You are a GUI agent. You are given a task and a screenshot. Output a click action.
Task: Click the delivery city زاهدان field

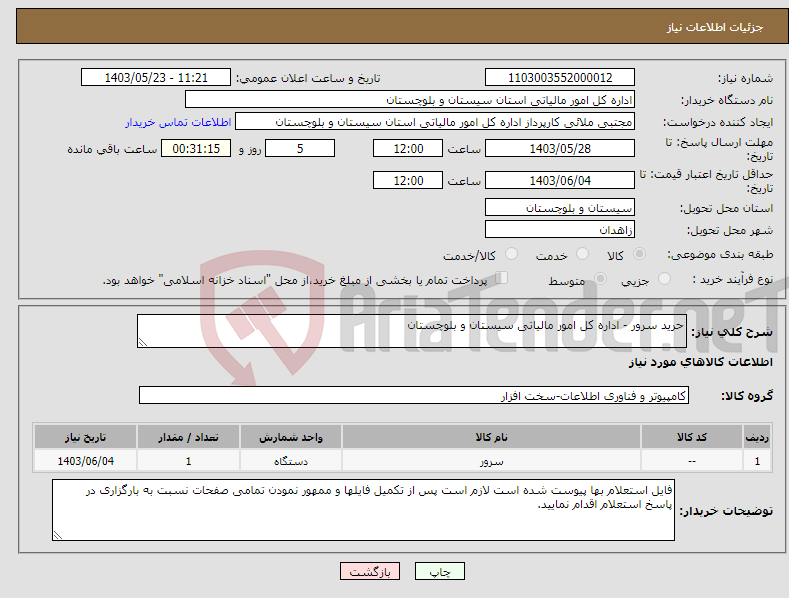(x=560, y=230)
